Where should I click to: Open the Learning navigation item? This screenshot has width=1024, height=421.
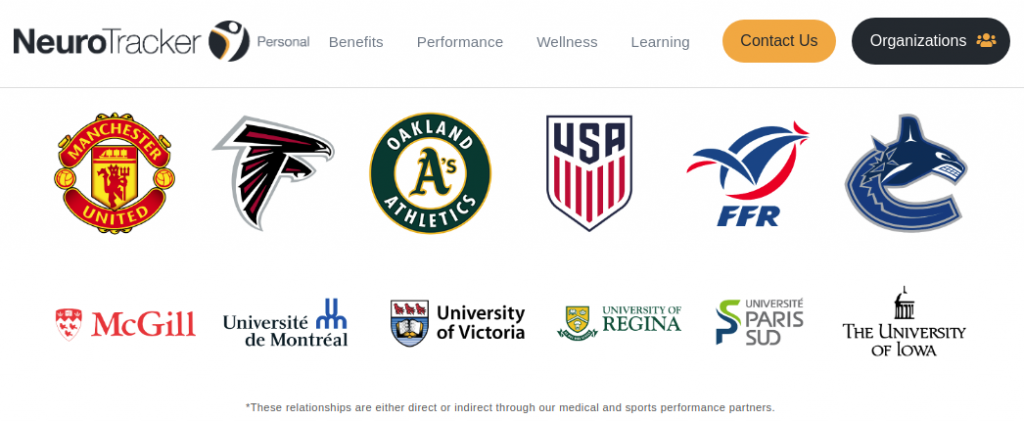pos(660,42)
